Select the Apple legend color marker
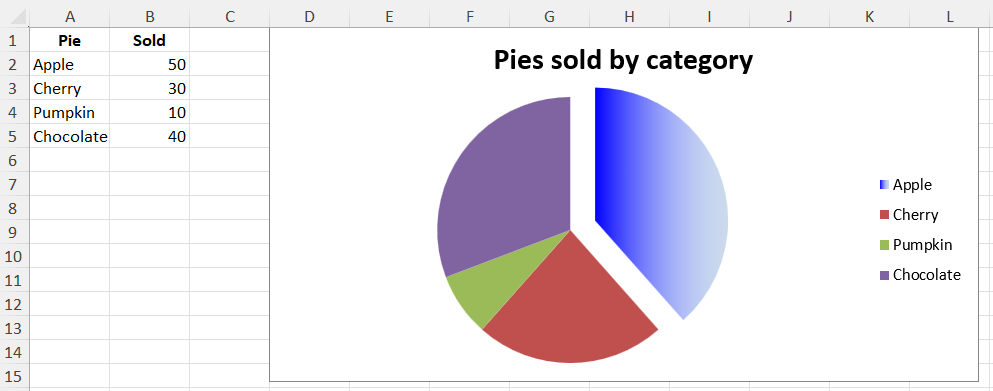 coord(885,185)
